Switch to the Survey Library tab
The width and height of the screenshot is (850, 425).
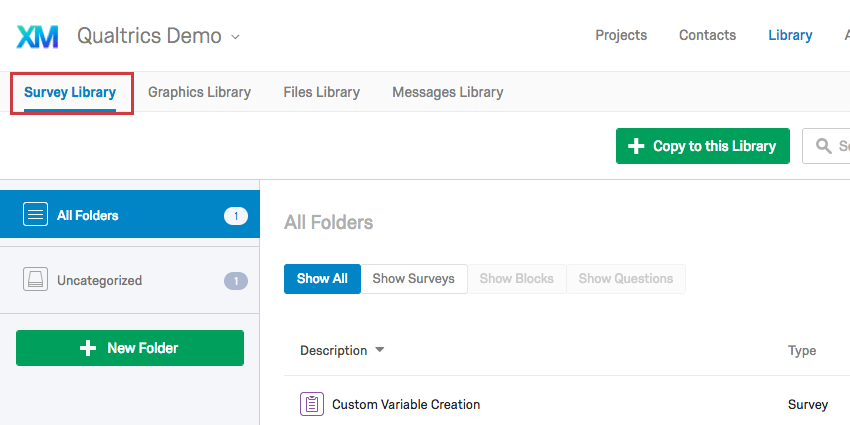pyautogui.click(x=70, y=92)
